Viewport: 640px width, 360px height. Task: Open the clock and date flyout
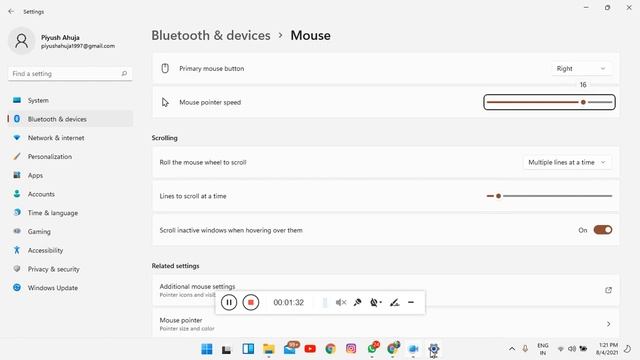pos(607,349)
